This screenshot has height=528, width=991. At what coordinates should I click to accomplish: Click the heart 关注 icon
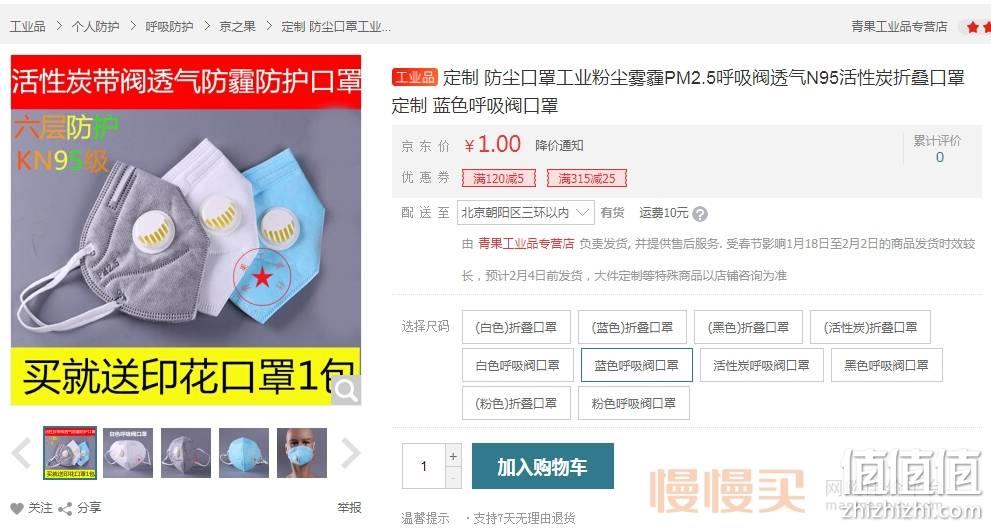click(x=16, y=508)
